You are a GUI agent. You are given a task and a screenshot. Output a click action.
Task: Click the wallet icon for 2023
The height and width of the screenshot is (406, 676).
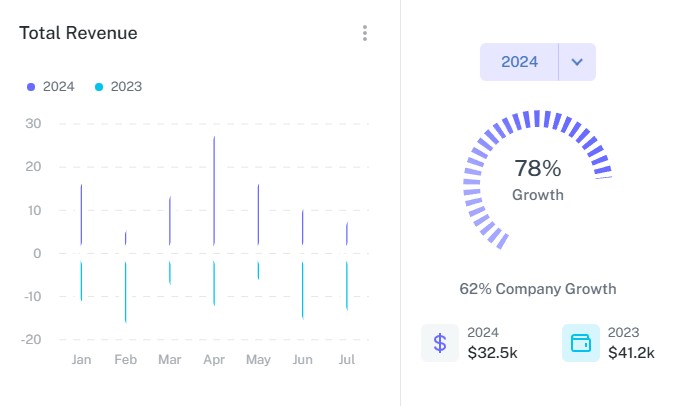(581, 343)
